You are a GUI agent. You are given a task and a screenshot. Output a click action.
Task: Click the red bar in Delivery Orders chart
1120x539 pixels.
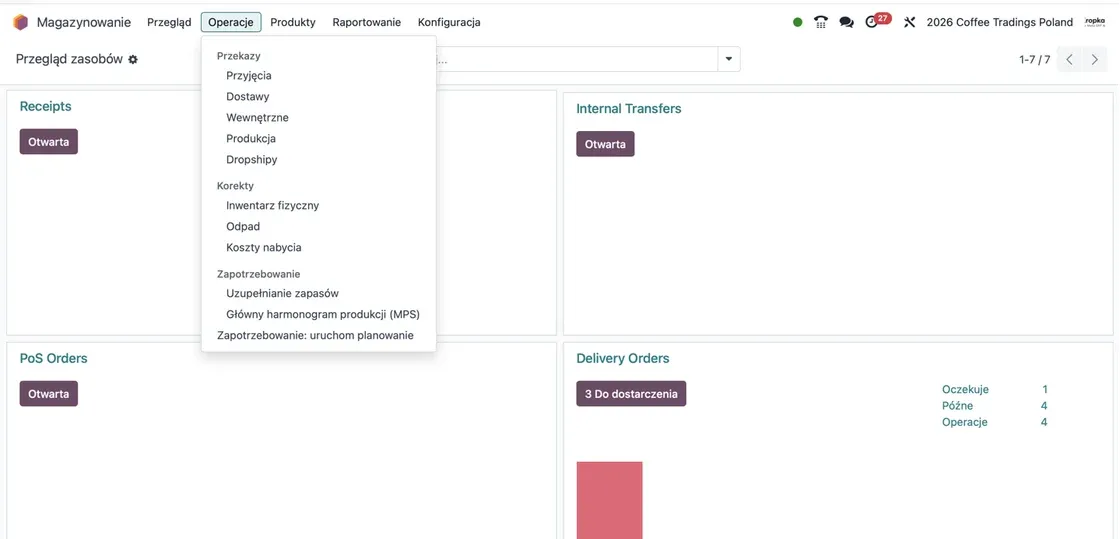click(x=609, y=500)
